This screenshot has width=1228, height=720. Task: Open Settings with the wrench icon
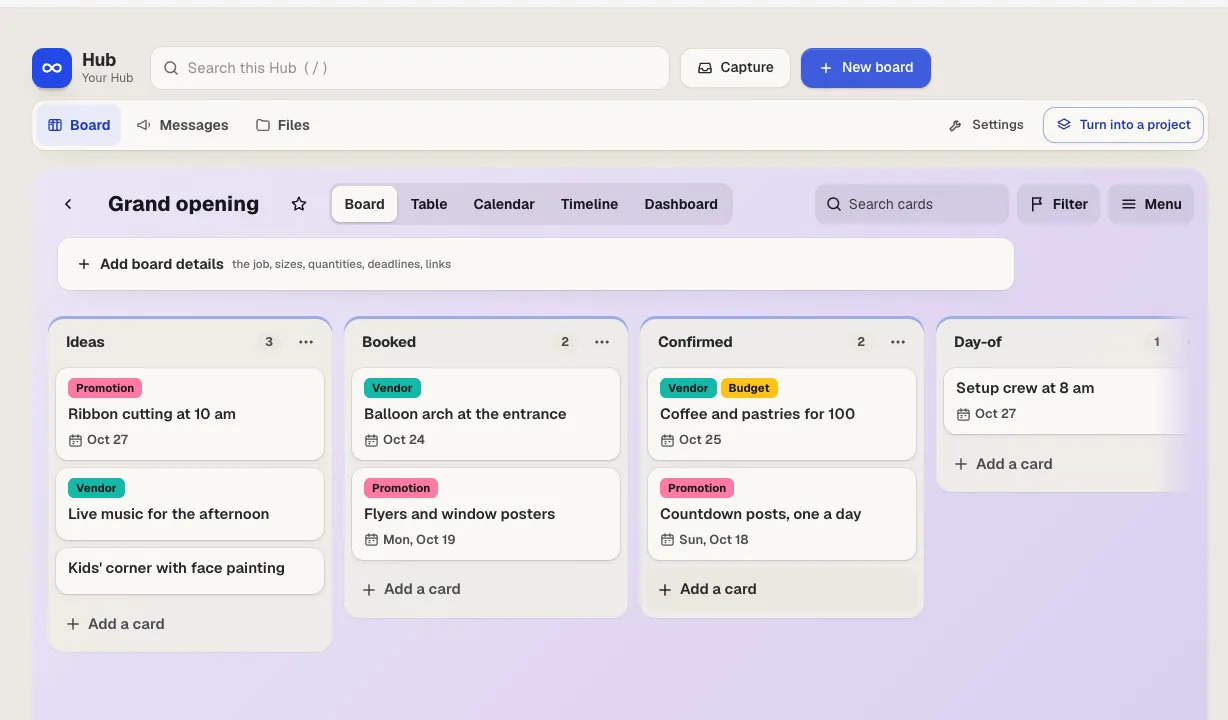pos(986,125)
